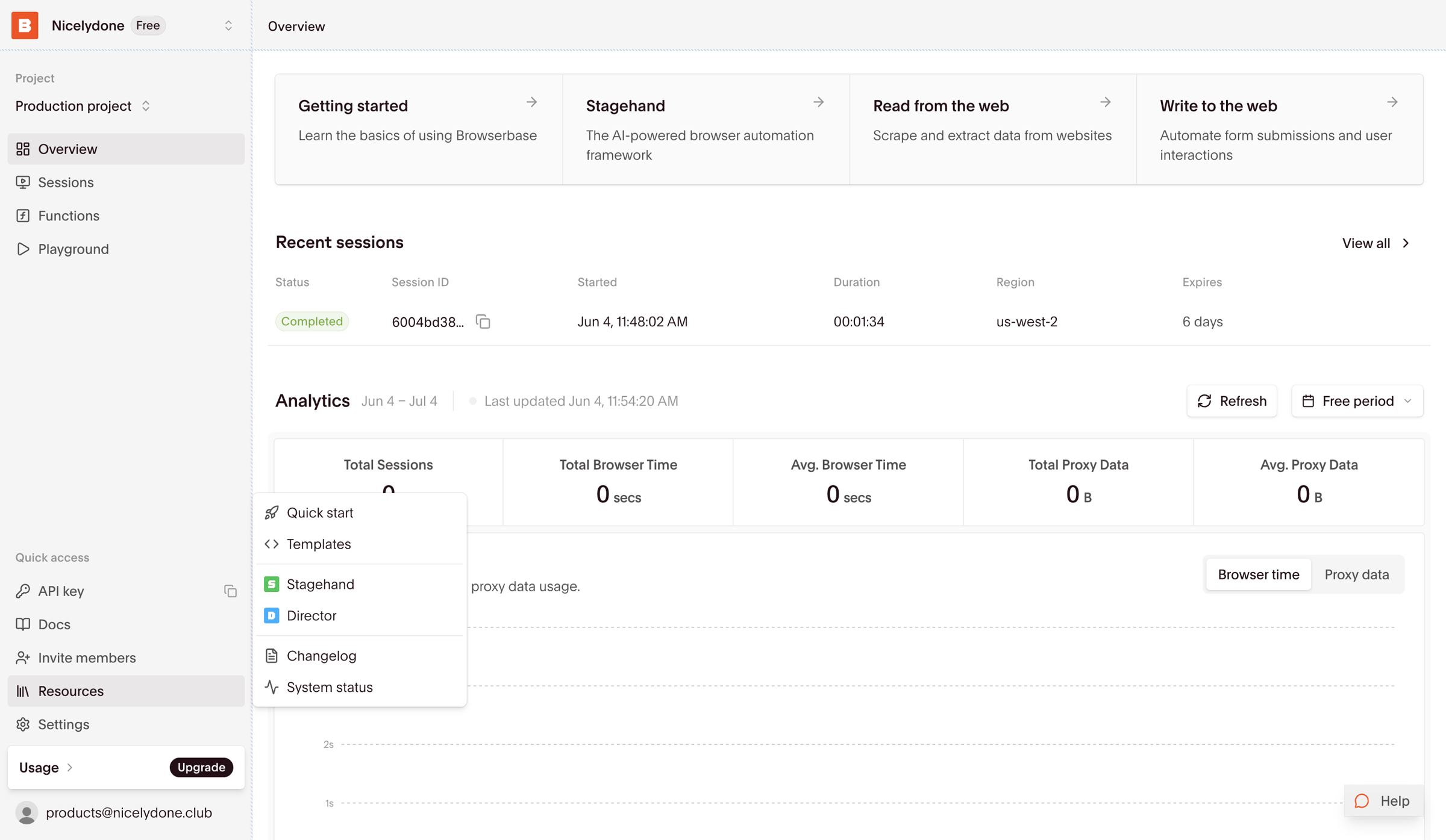
Task: Open Changelog from Resources menu
Action: point(360,656)
